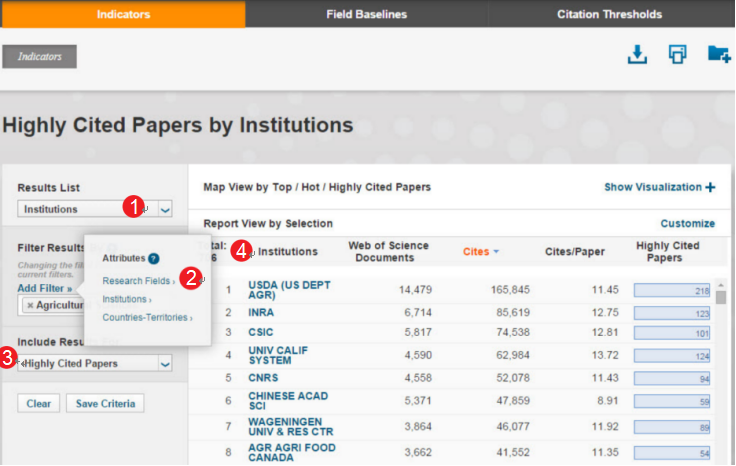Click the 94 bar for CNRS

tap(672, 378)
